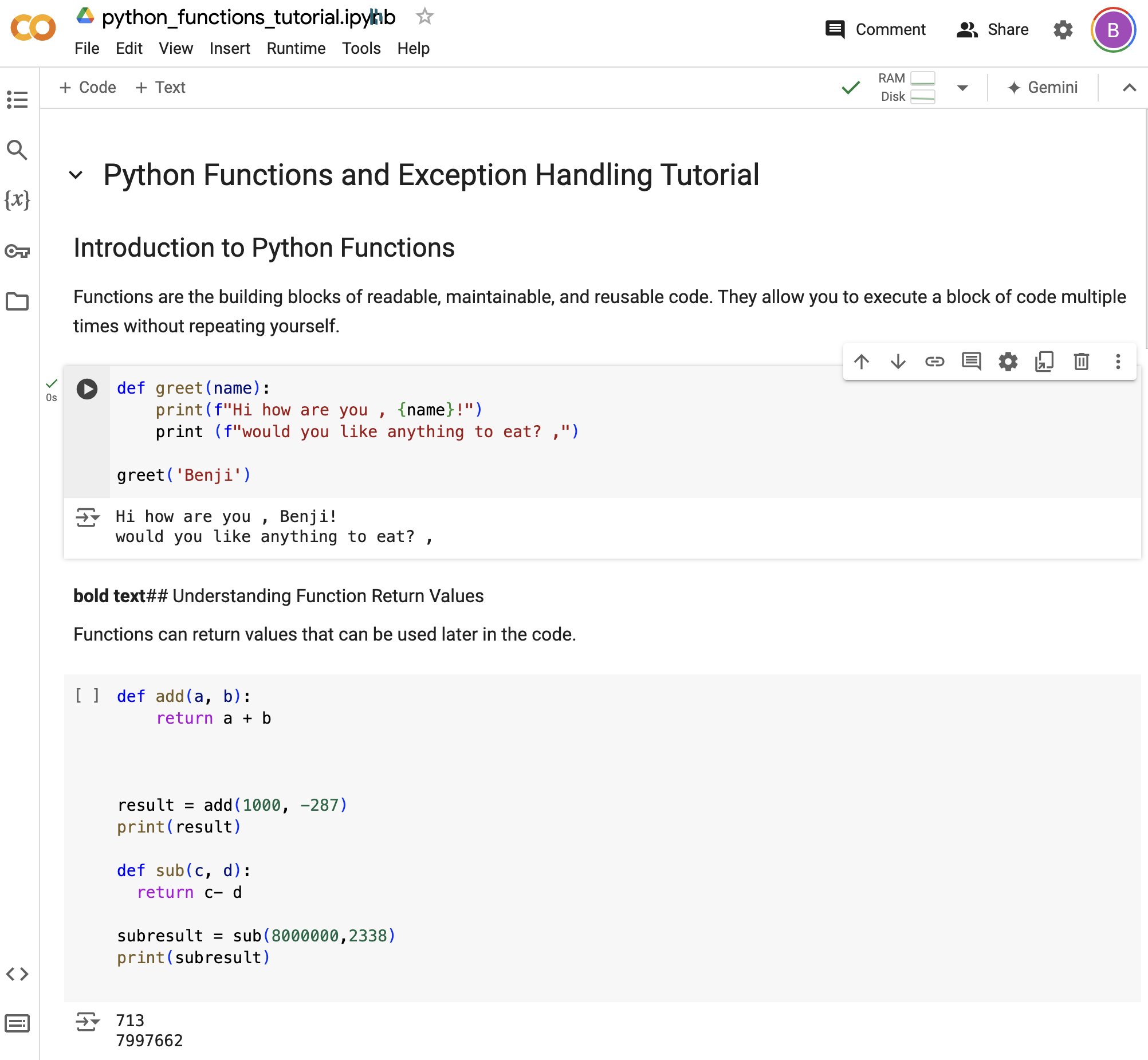Open the file browser sidebar
The image size is (1148, 1060).
pyautogui.click(x=17, y=303)
